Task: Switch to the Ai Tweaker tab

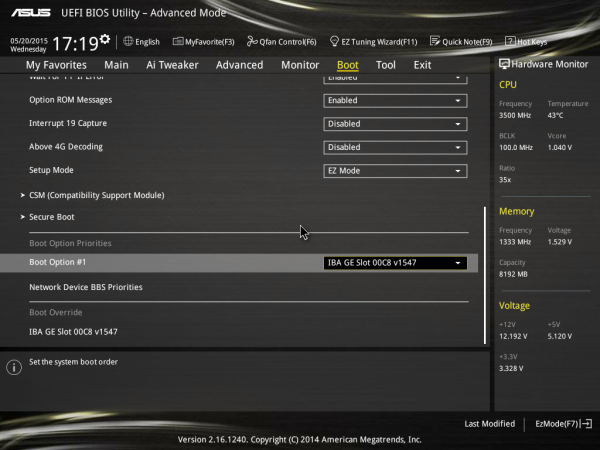Action: (x=172, y=65)
